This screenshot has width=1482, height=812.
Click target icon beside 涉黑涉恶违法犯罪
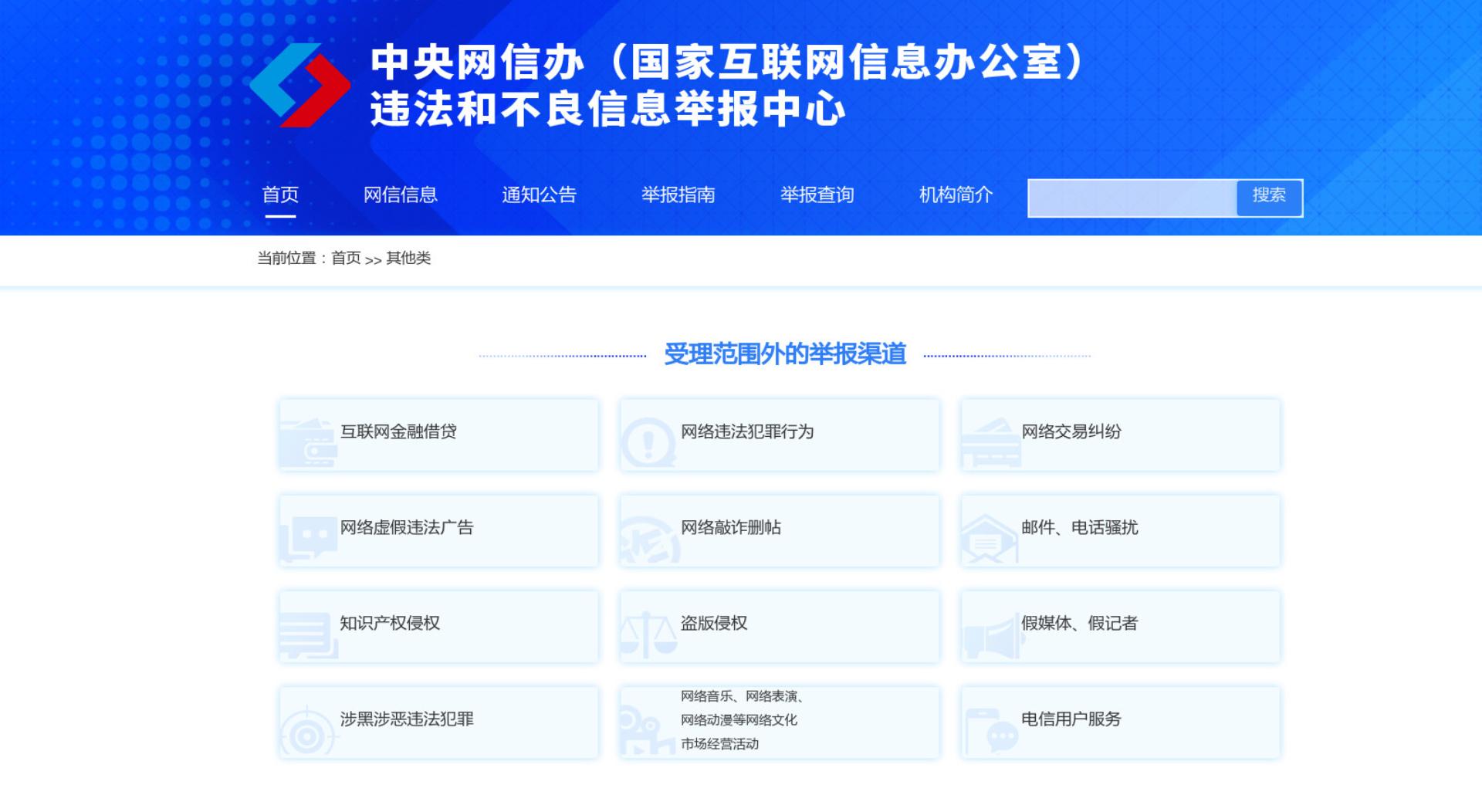pos(308,731)
